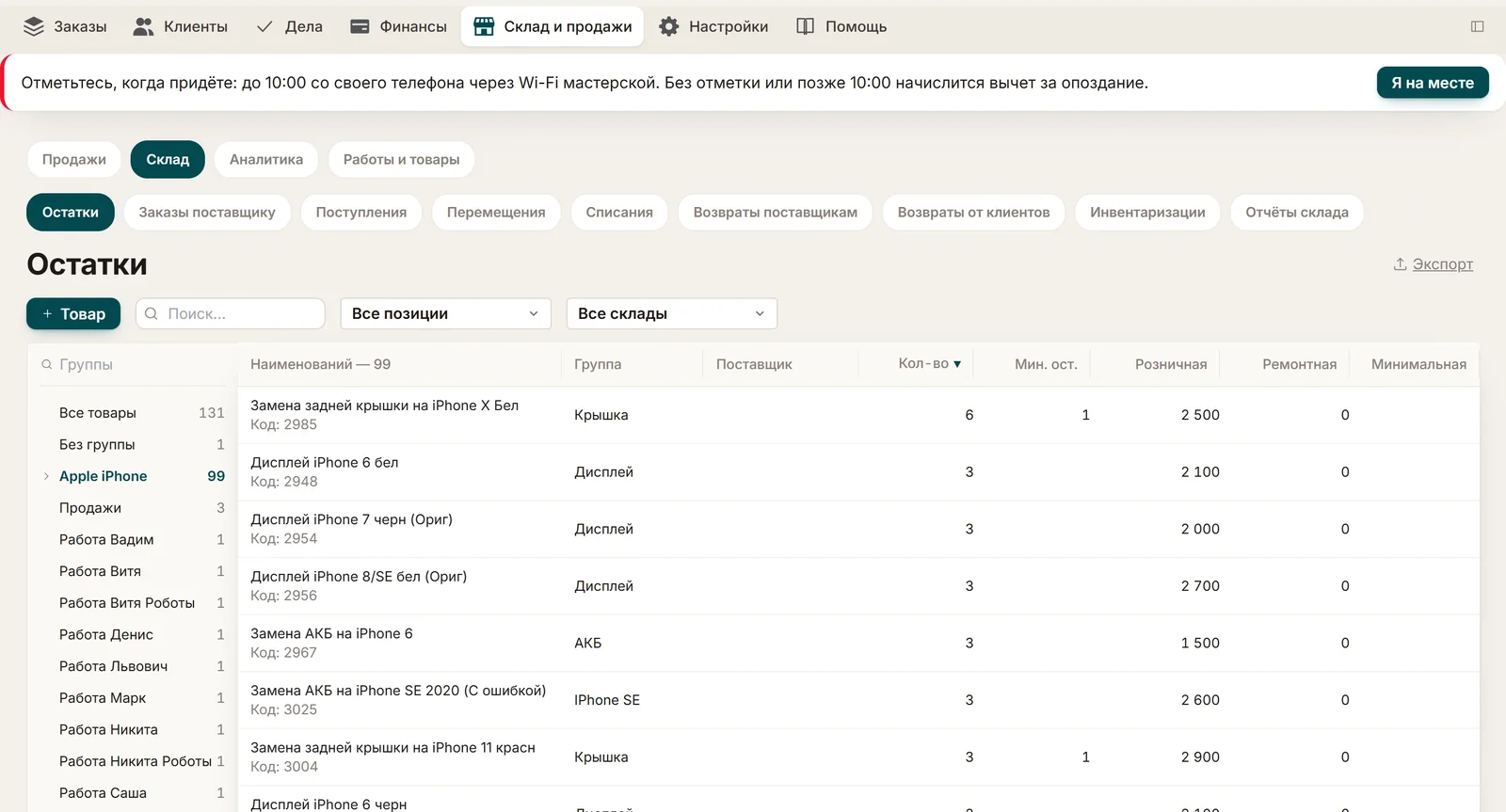
Task: Open the Списания tab
Action: click(x=619, y=212)
